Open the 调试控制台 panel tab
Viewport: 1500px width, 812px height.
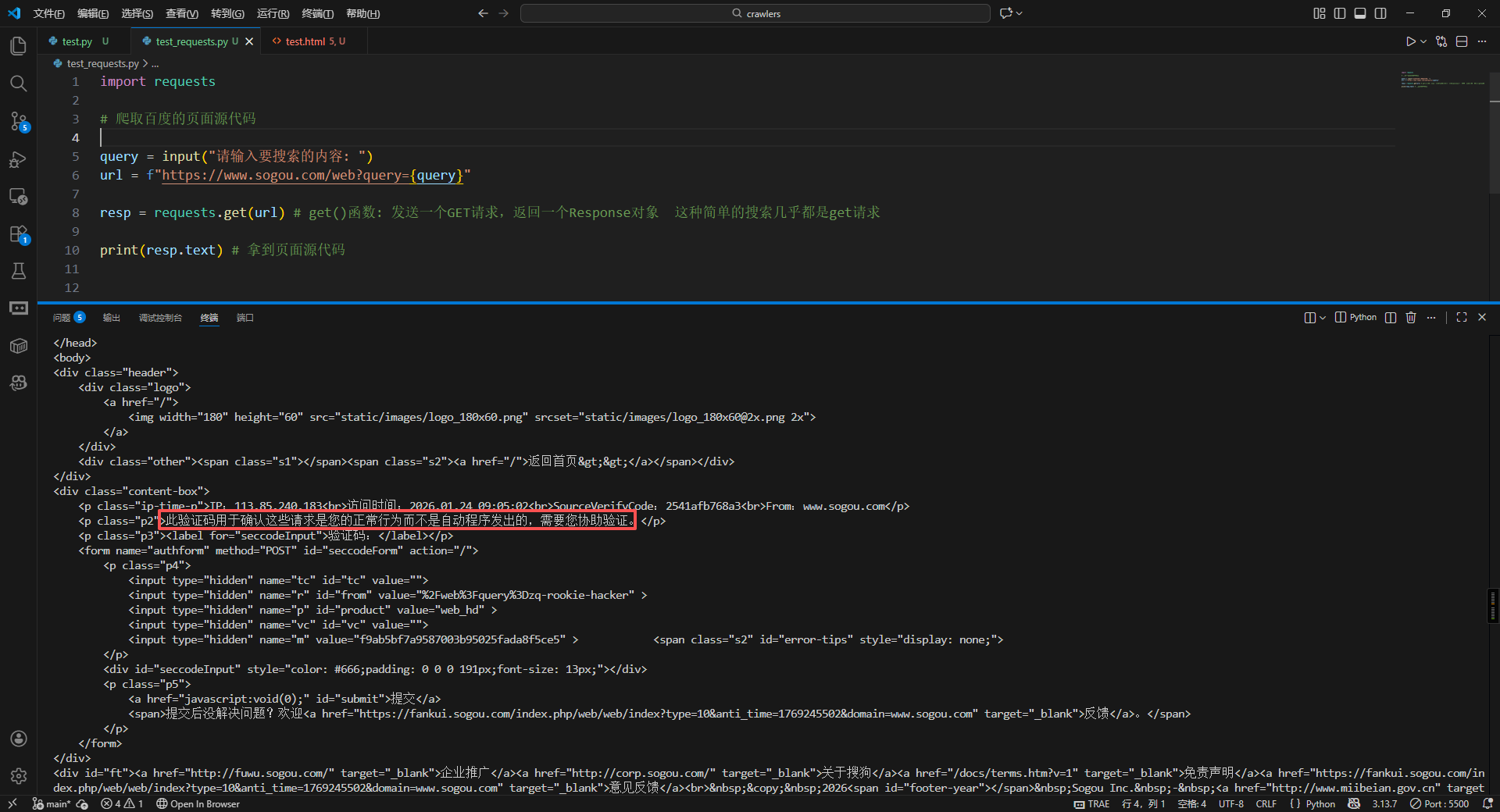pos(160,318)
